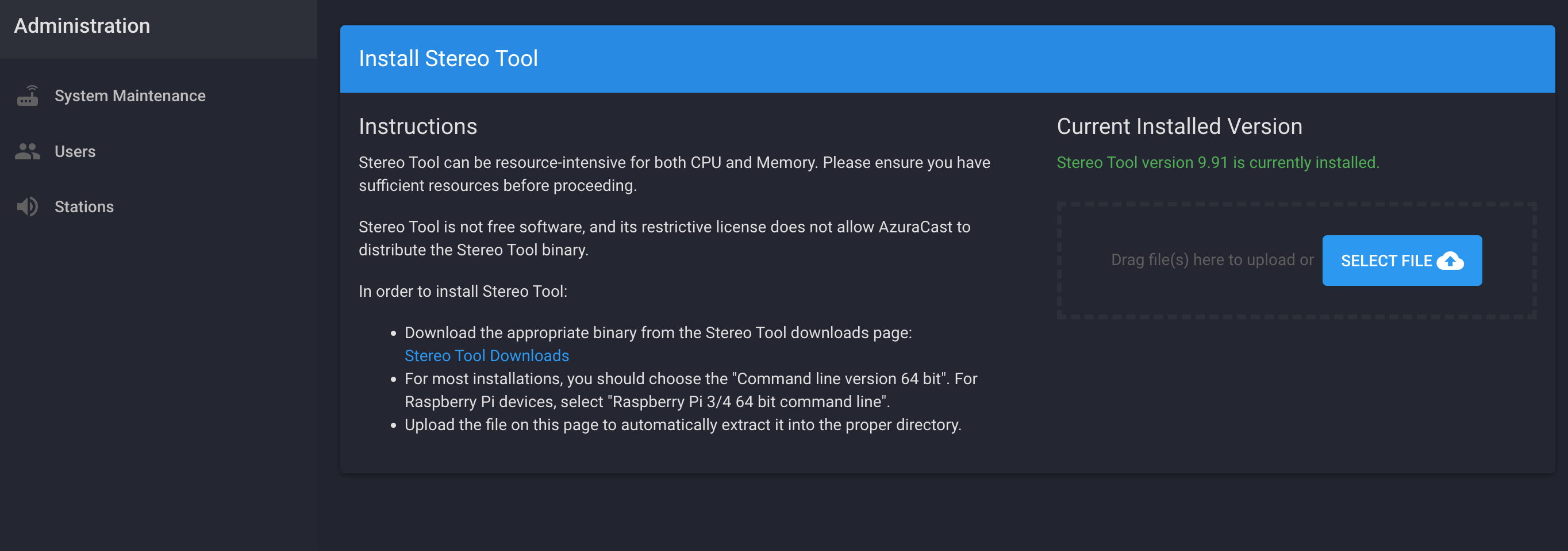Image resolution: width=1568 pixels, height=551 pixels.
Task: Open the Stereo Tool Downloads link
Action: (486, 355)
